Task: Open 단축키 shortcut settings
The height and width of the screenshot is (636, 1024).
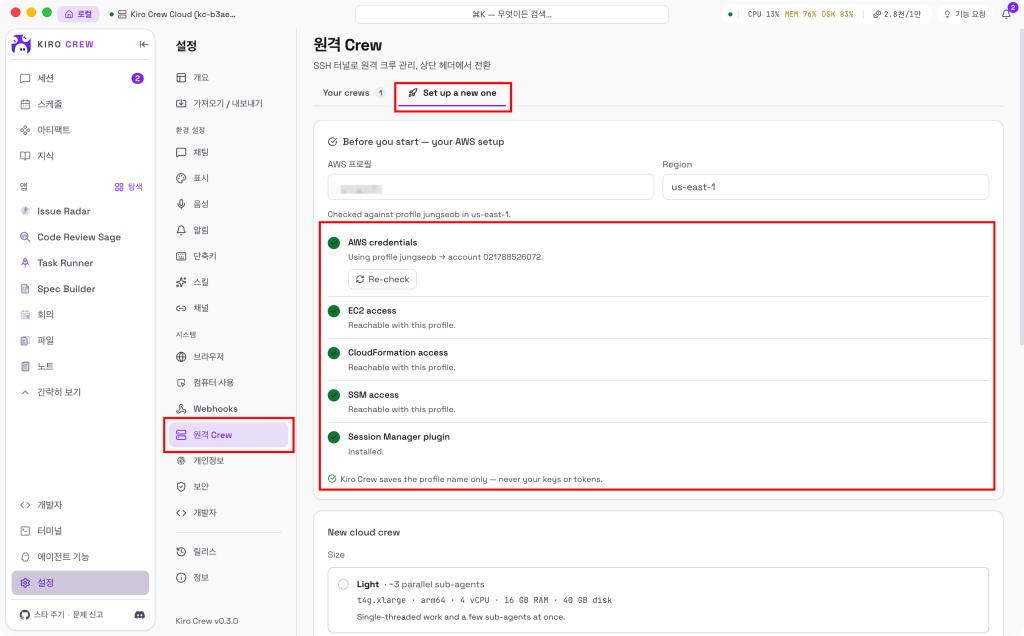Action: (x=228, y=256)
